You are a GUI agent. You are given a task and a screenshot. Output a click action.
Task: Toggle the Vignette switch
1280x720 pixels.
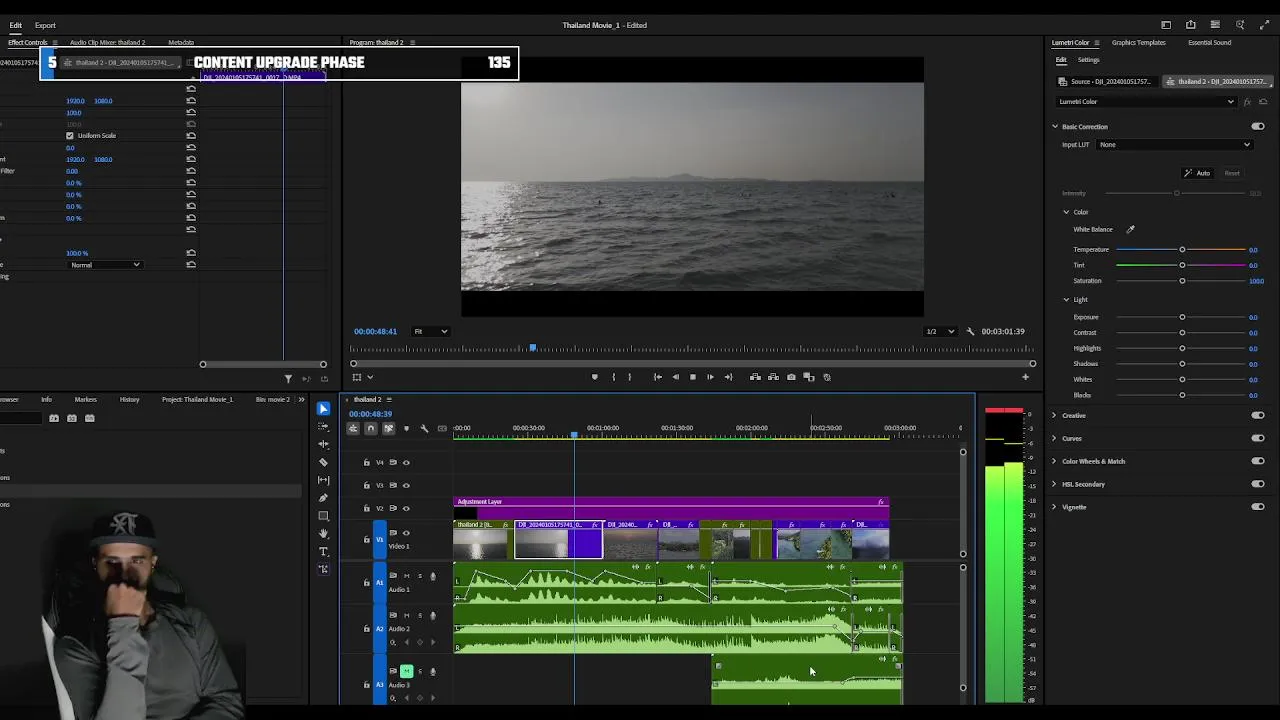pyautogui.click(x=1258, y=507)
